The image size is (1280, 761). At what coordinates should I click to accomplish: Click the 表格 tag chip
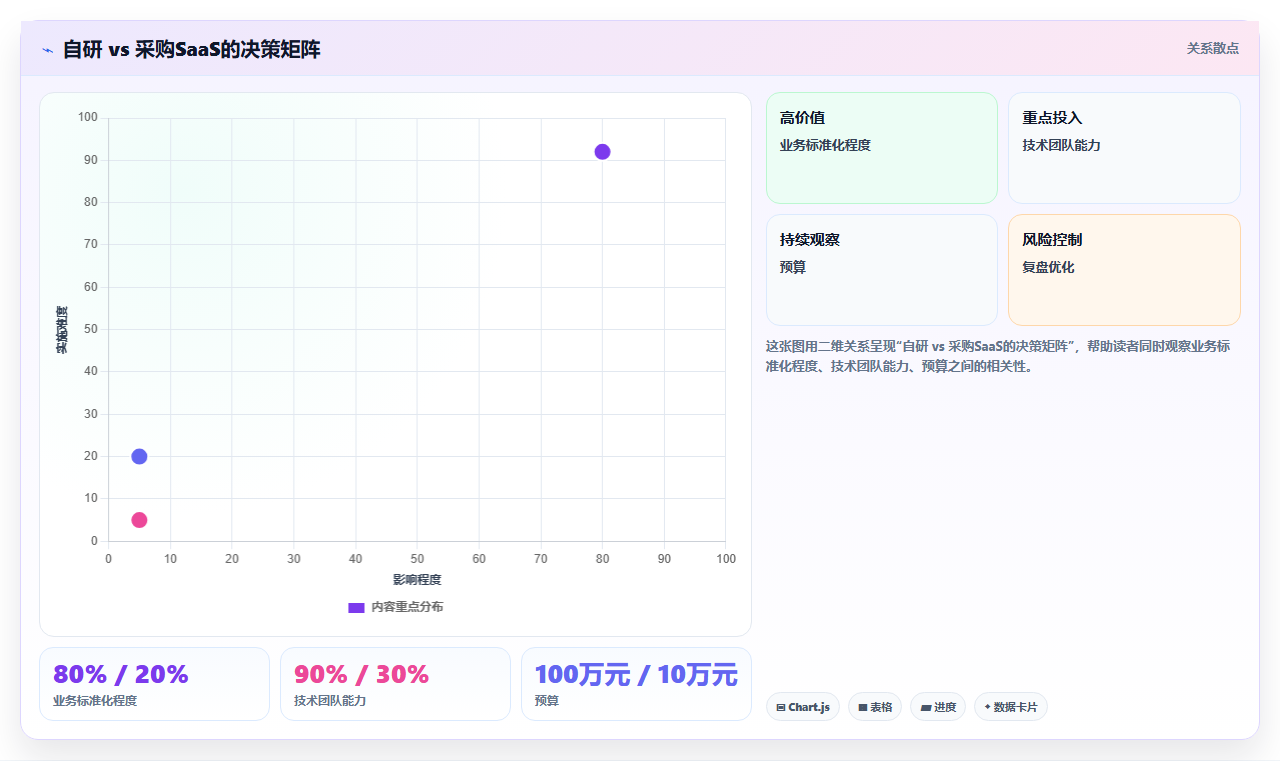[875, 707]
